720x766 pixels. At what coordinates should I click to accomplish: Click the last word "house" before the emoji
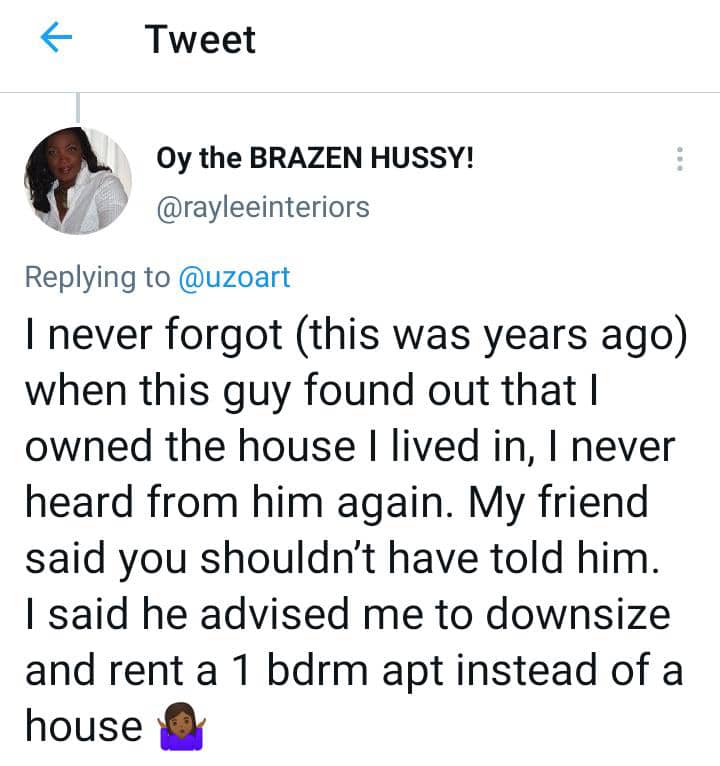click(83, 726)
